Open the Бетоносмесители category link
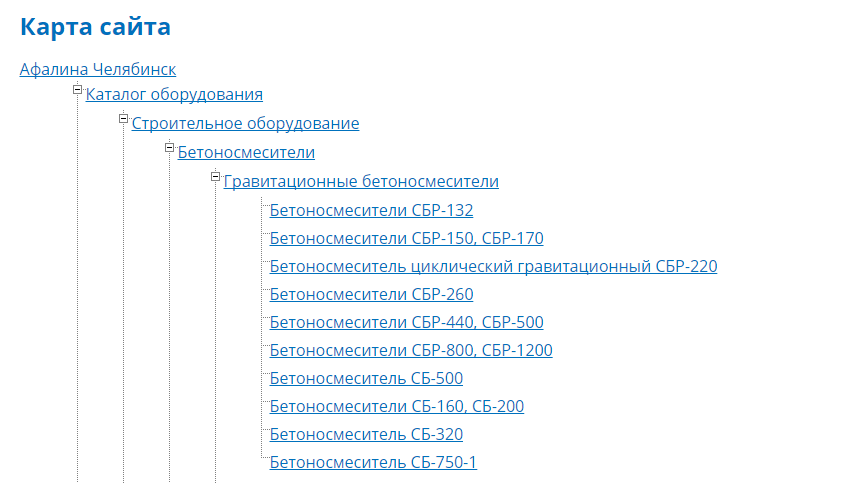Screen dimensions: 851x483 tap(246, 153)
